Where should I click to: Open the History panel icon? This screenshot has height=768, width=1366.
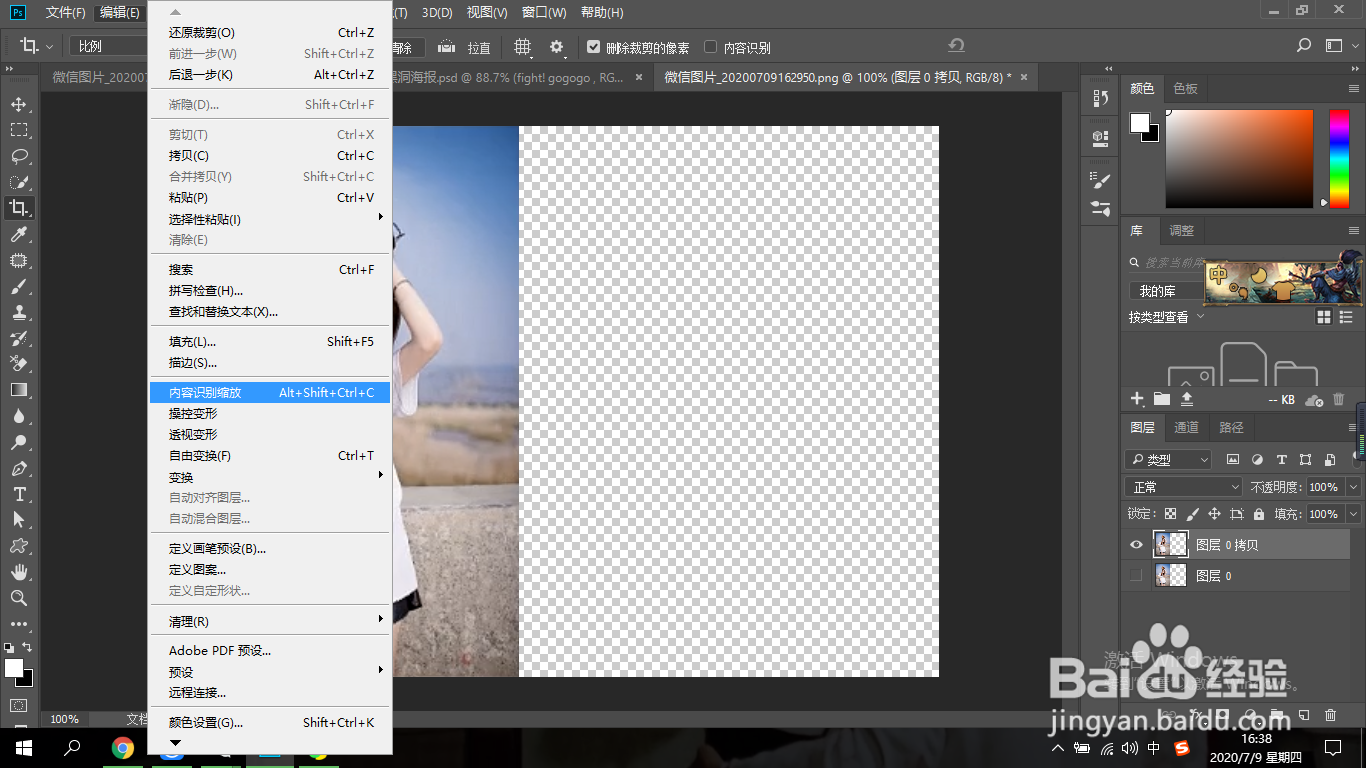pos(1100,98)
